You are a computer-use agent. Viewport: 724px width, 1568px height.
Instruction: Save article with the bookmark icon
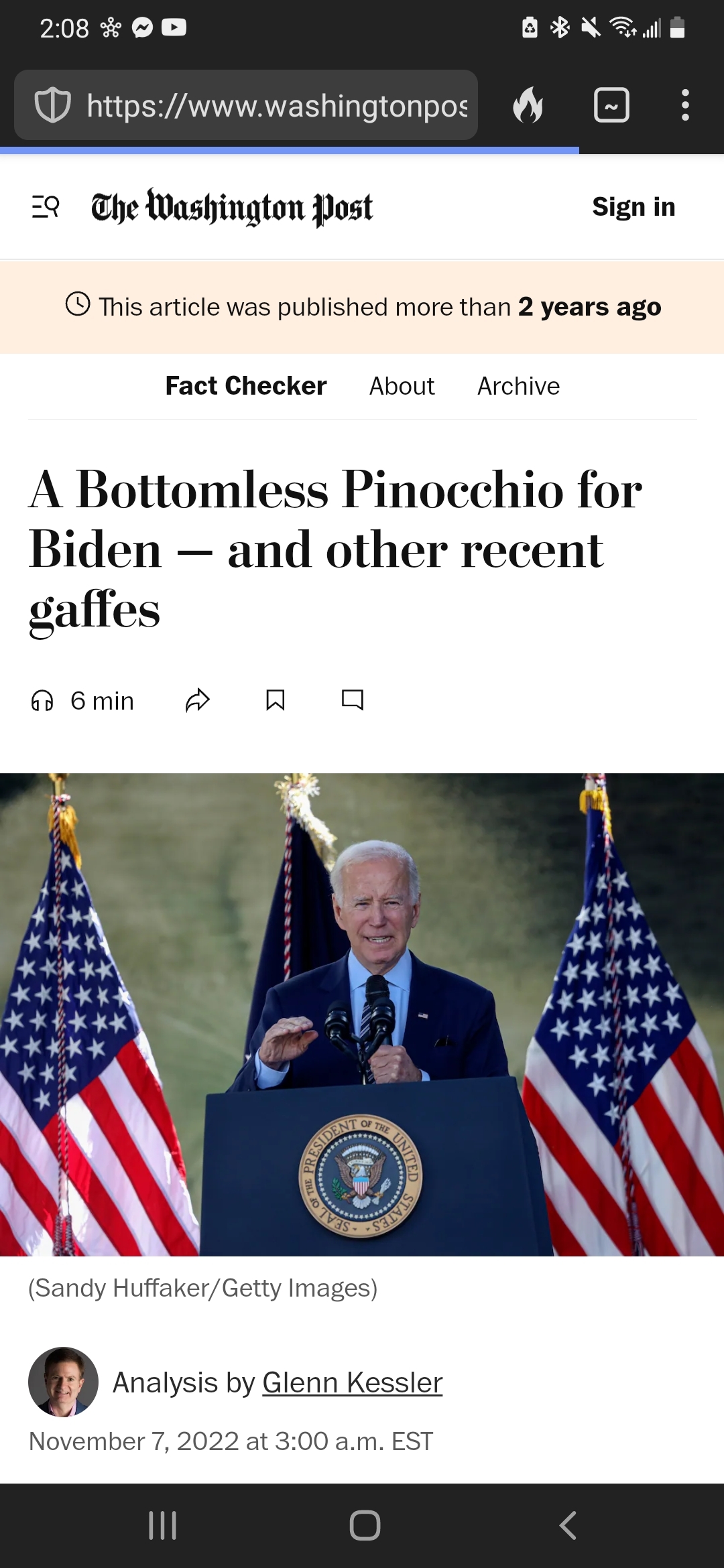(276, 700)
